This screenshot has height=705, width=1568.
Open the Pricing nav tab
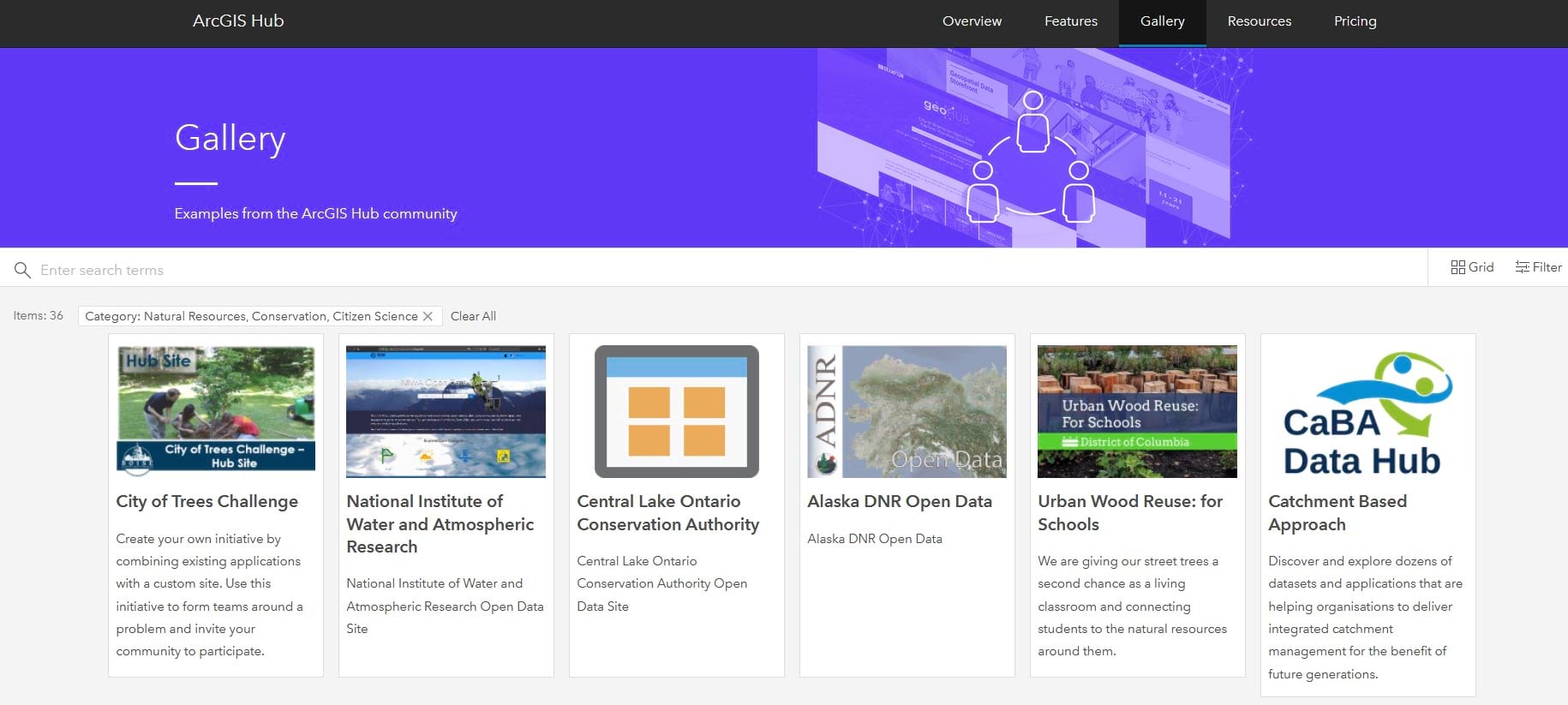pyautogui.click(x=1355, y=21)
